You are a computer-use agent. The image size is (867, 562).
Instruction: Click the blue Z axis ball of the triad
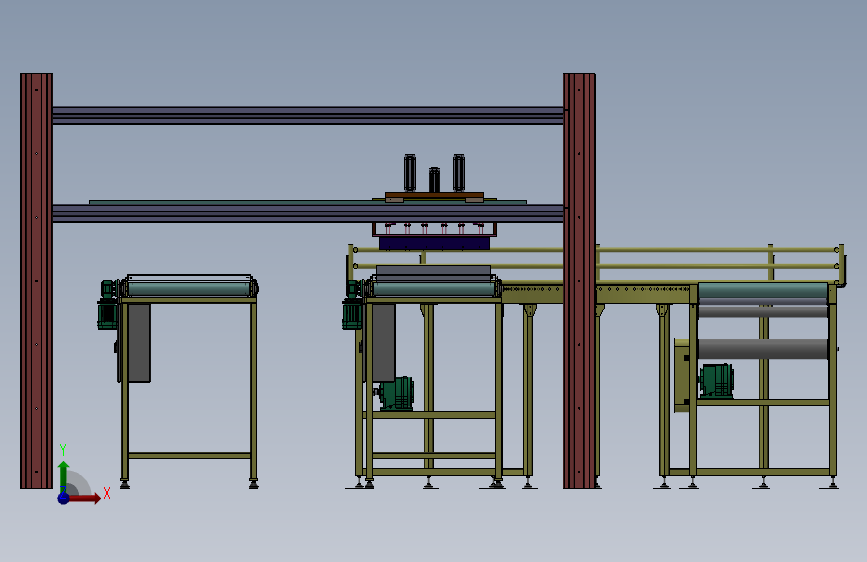tap(63, 498)
